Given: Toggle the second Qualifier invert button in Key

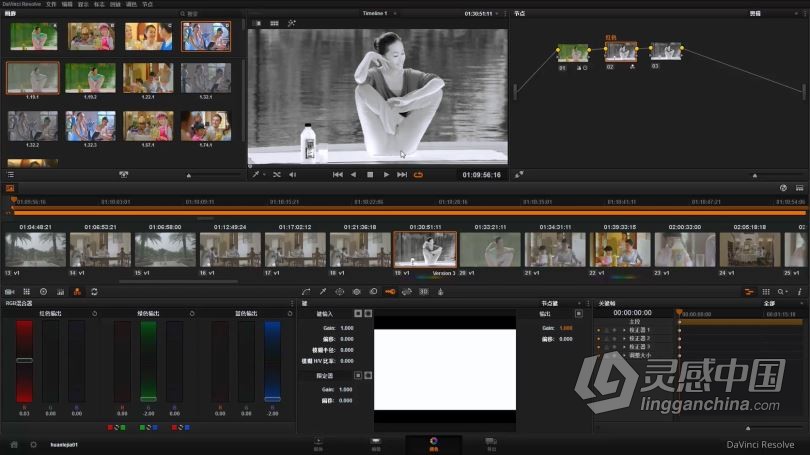Looking at the screenshot, I should pos(368,375).
